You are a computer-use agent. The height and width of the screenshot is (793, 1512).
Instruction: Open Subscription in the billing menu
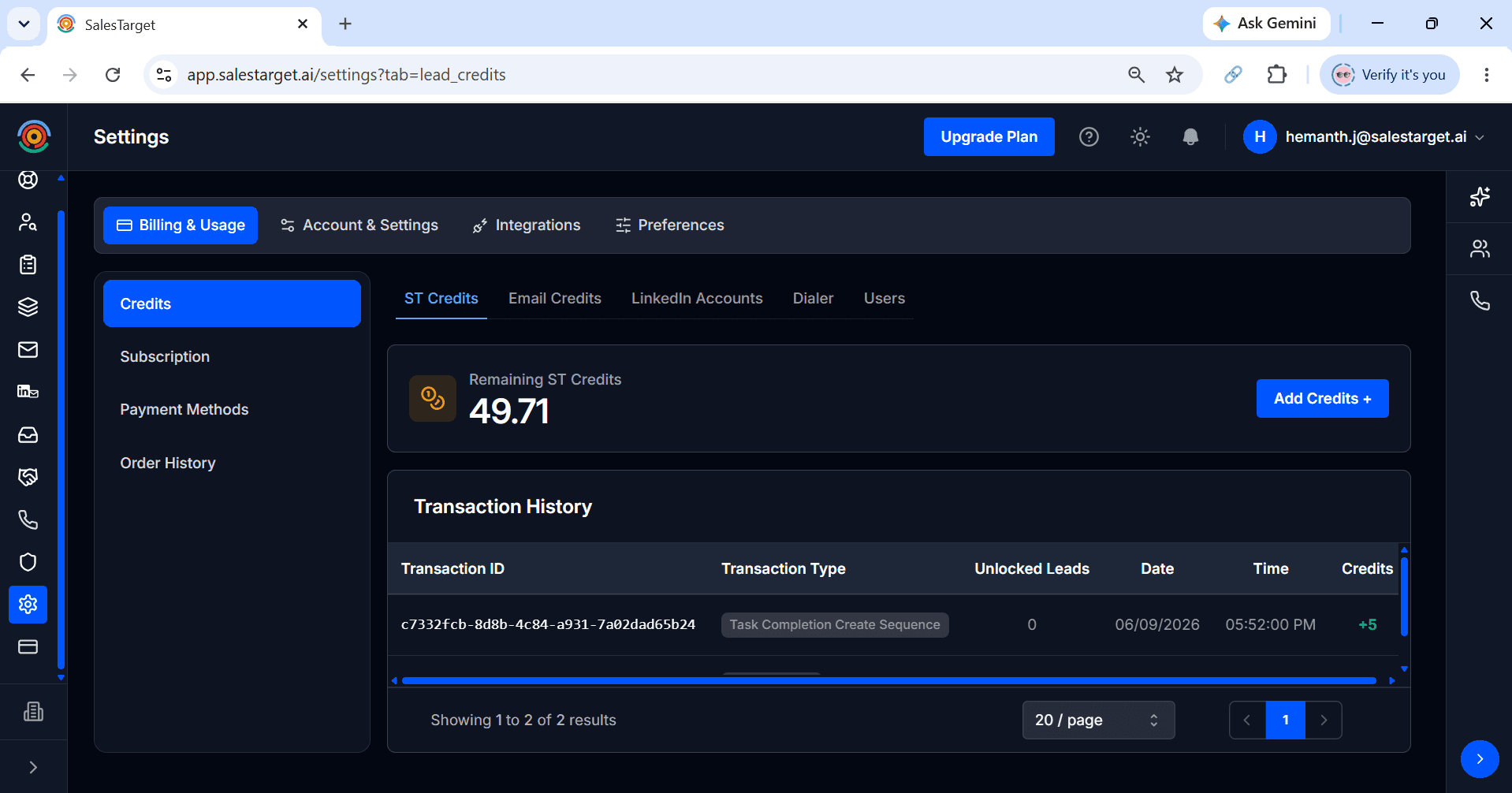click(x=232, y=357)
